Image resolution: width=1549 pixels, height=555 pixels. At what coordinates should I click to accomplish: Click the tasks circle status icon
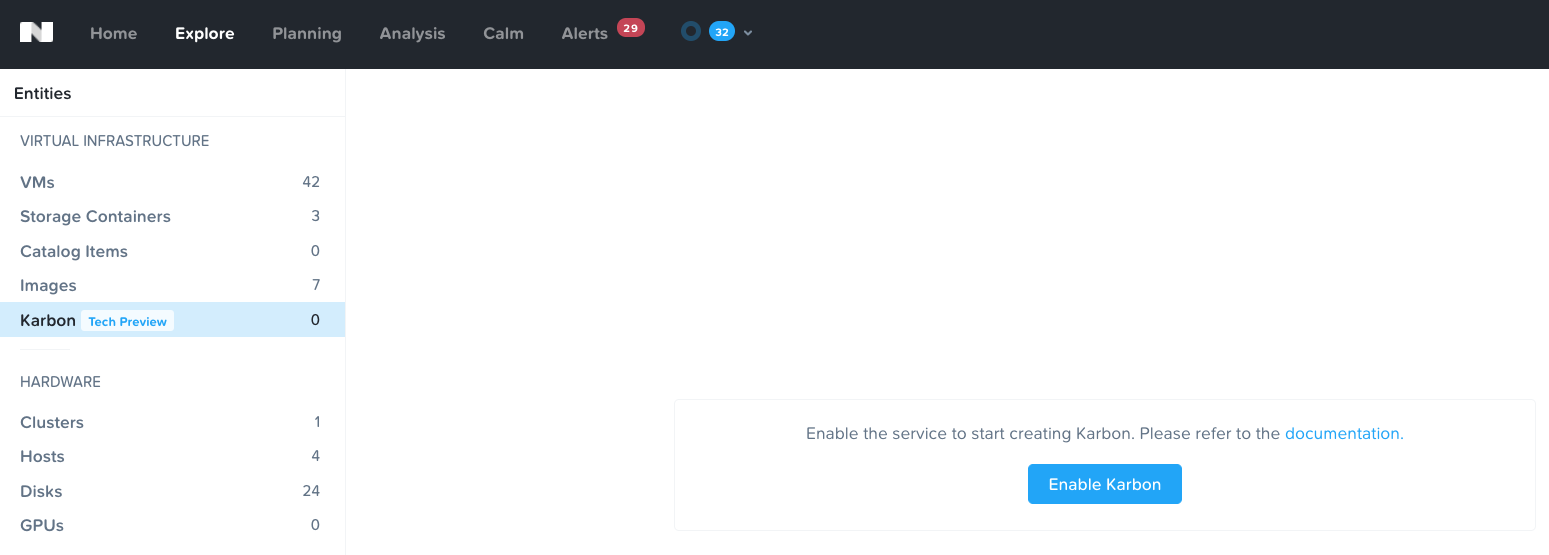pyautogui.click(x=690, y=32)
